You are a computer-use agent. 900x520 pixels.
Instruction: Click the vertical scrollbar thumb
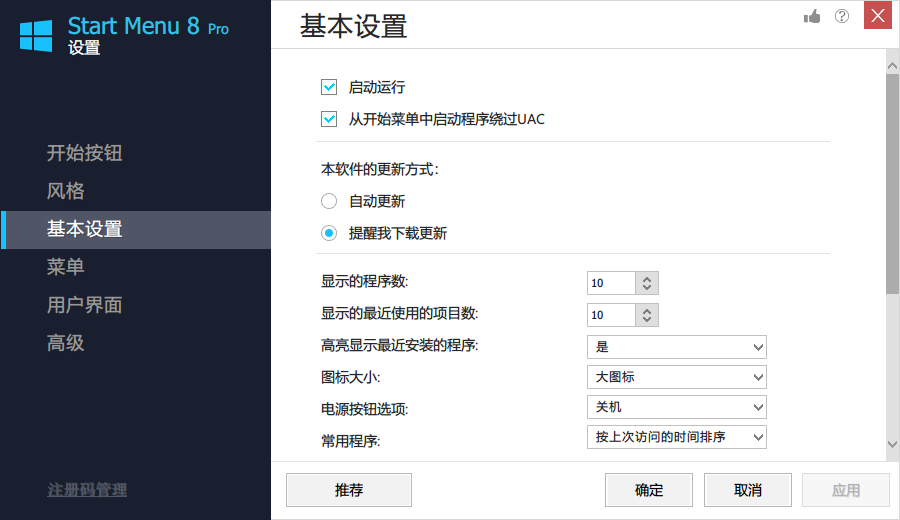coord(893,184)
